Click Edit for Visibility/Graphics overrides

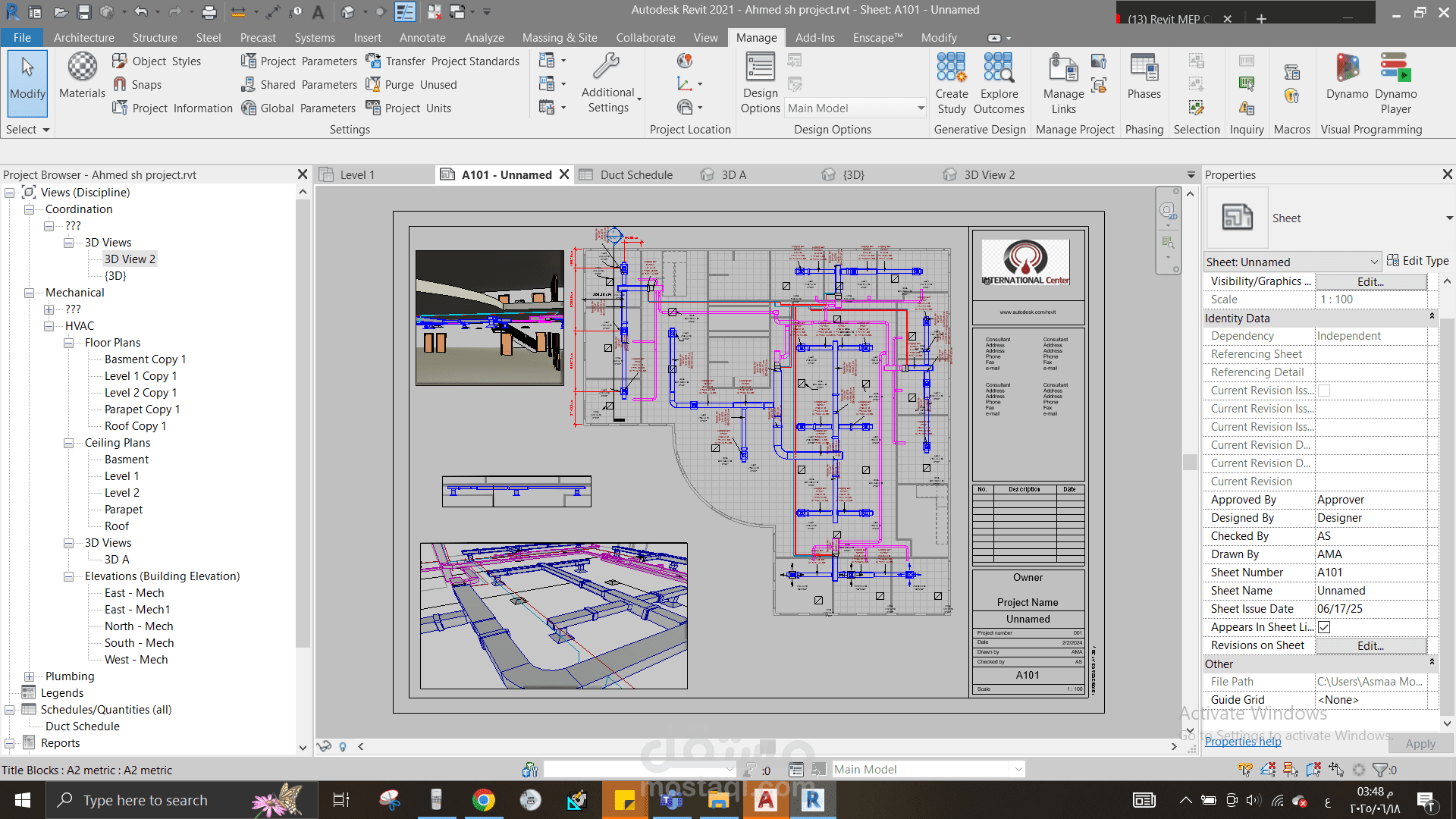point(1371,281)
